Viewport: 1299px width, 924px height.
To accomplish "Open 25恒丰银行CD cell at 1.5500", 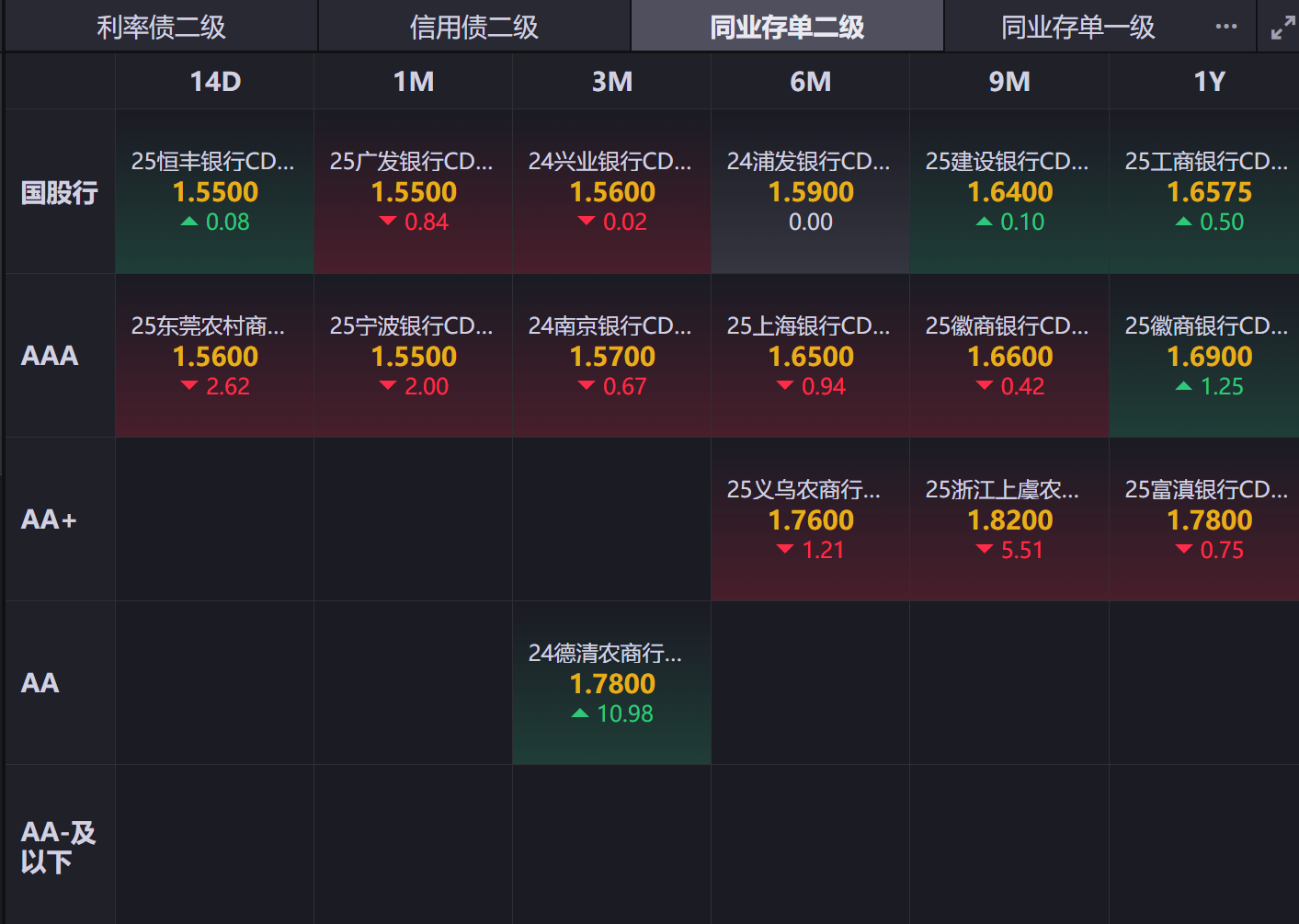I will point(215,192).
